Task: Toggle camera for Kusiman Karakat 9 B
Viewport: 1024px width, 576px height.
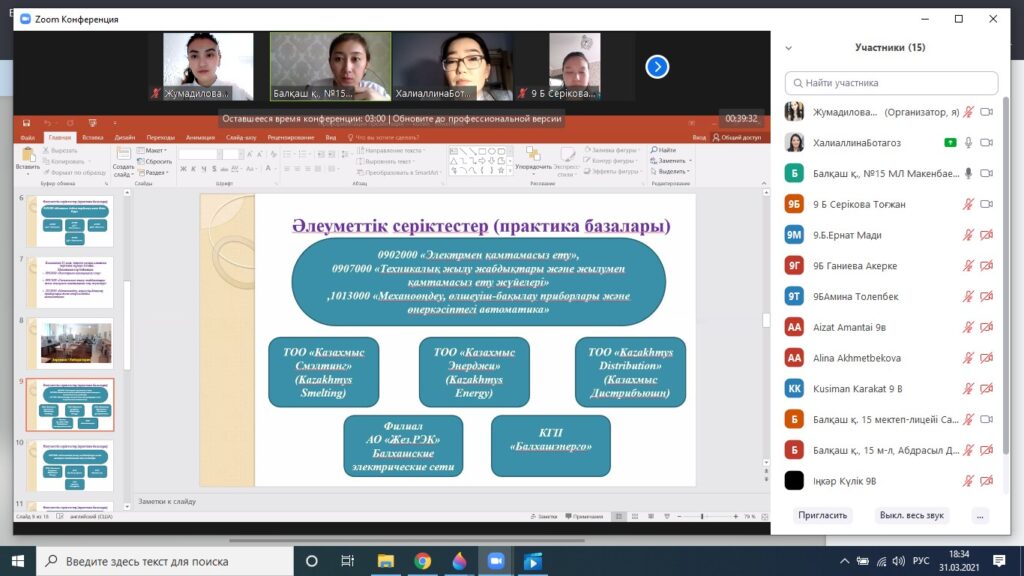Action: [x=987, y=388]
